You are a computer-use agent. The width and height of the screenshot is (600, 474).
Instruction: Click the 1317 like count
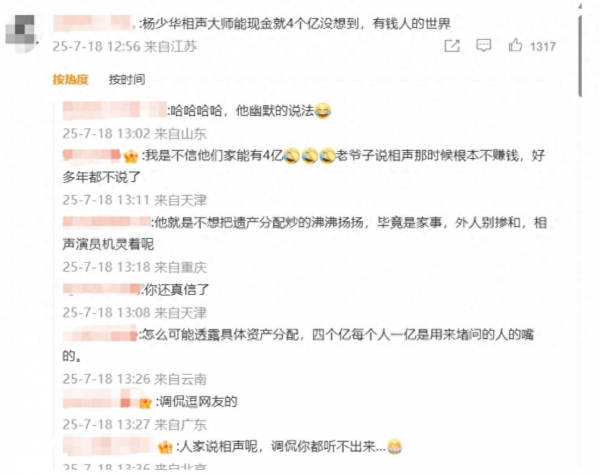point(543,46)
